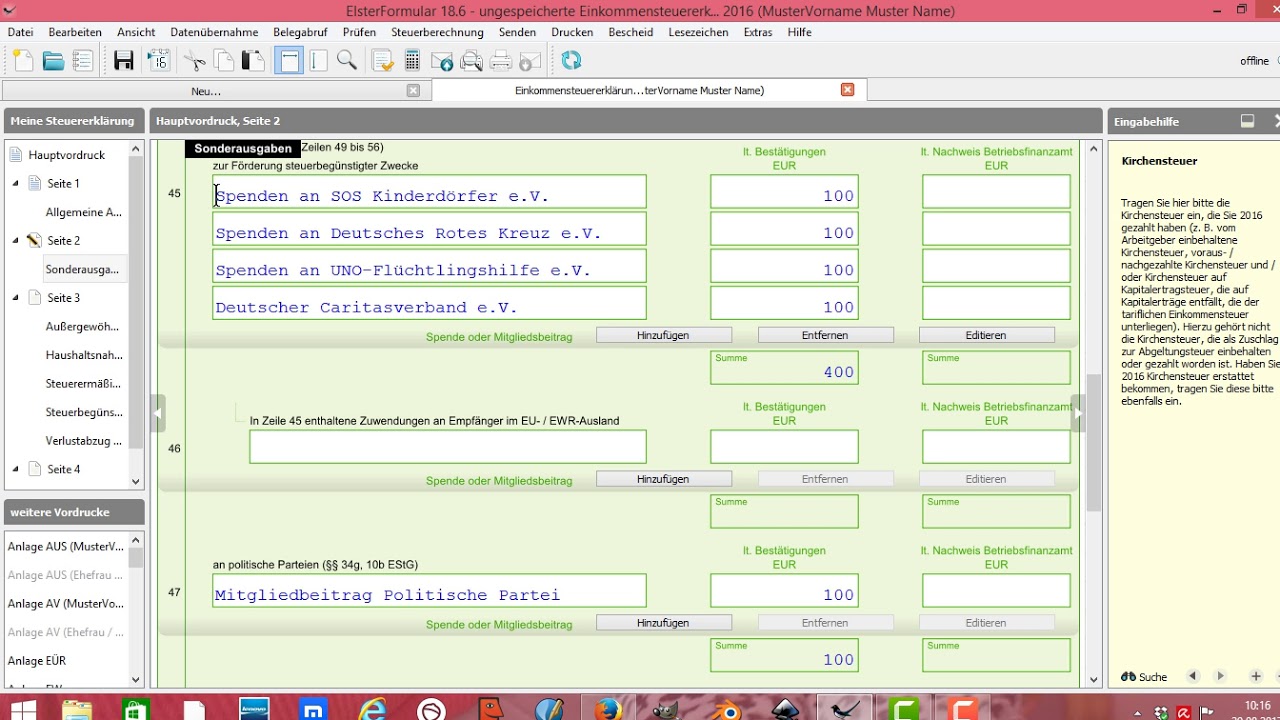
Task: Maximize the Eingabehilfe panel
Action: [x=1247, y=121]
